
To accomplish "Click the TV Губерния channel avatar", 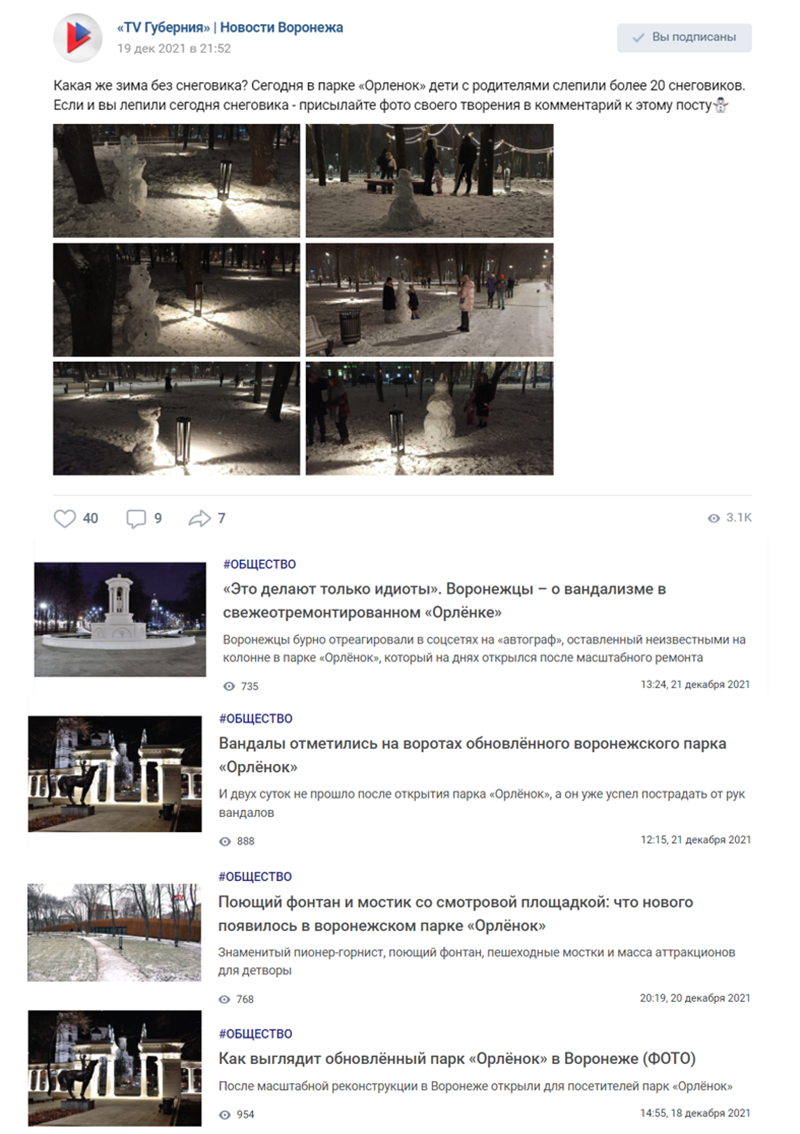I will [77, 38].
